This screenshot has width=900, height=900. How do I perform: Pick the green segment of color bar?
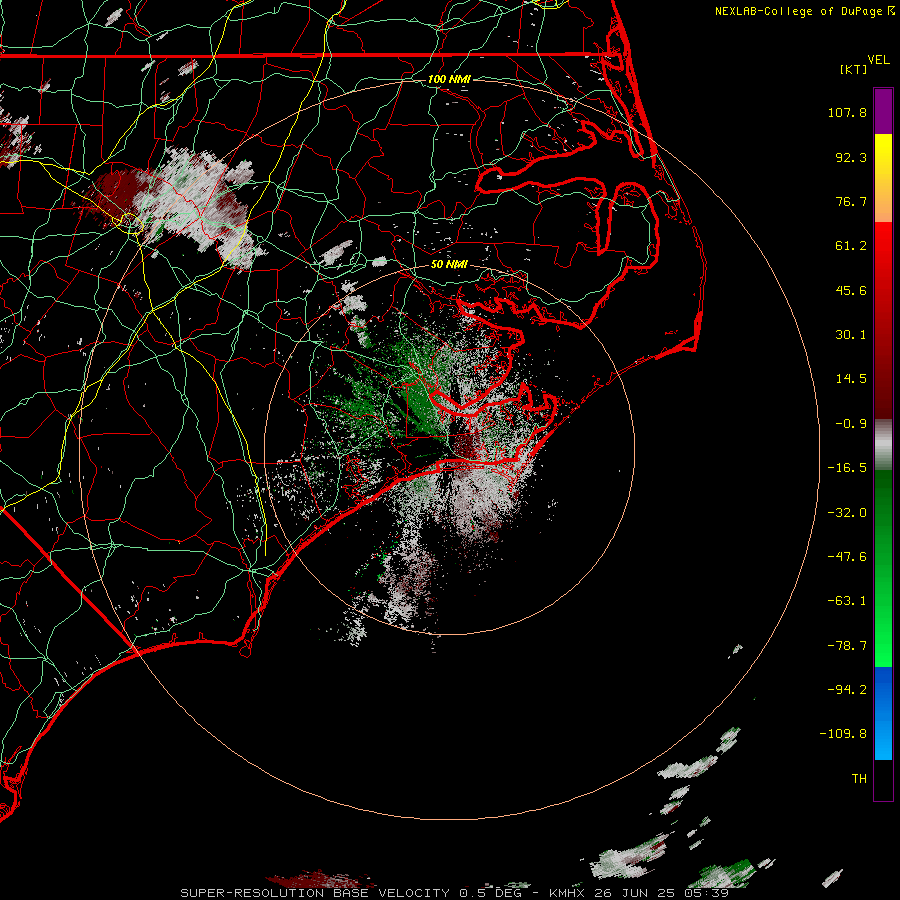pyautogui.click(x=883, y=568)
